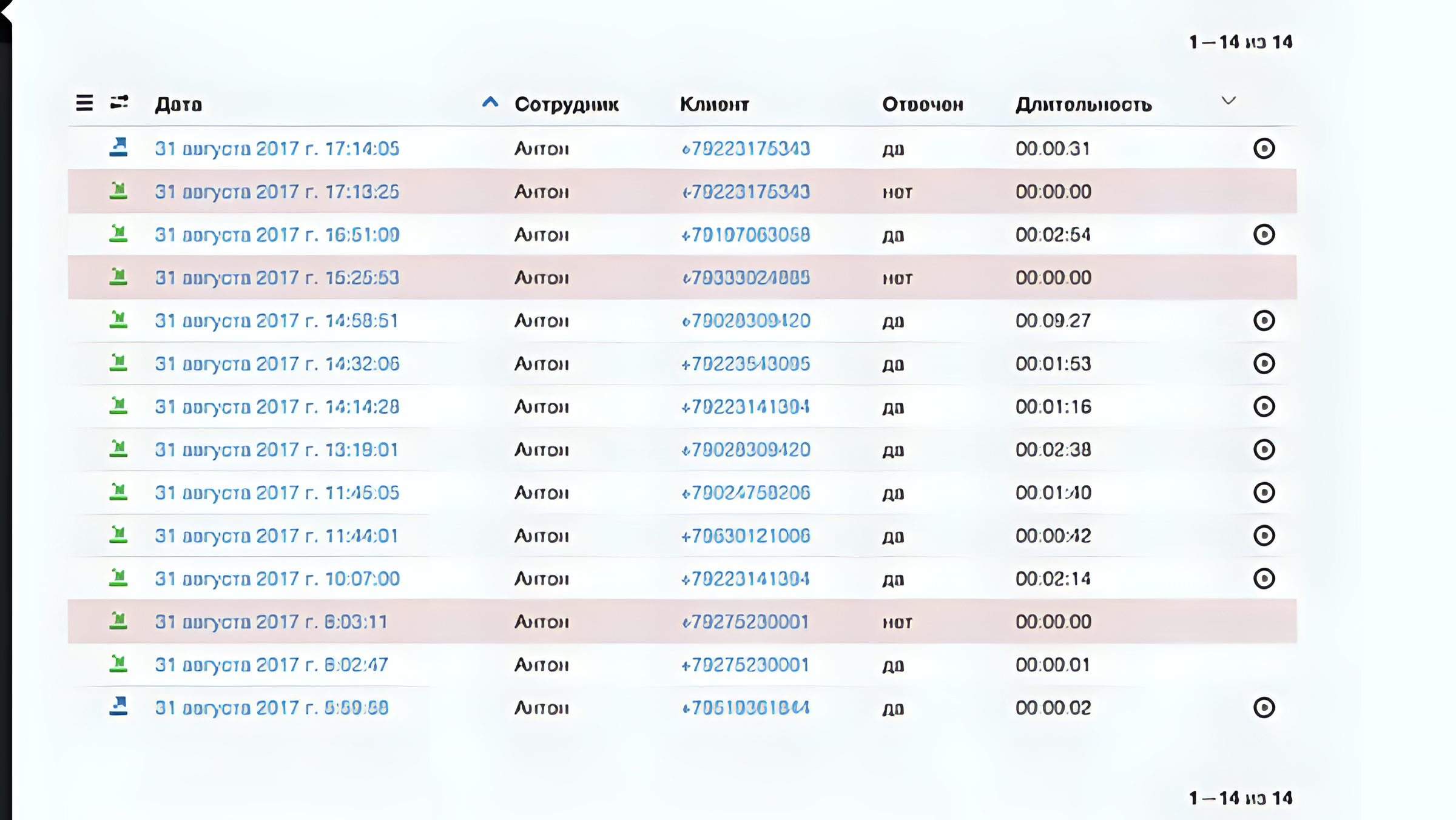This screenshot has width=1456, height=820.
Task: Select 'нет' answered cell in 15:25:53 row
Action: (x=897, y=279)
